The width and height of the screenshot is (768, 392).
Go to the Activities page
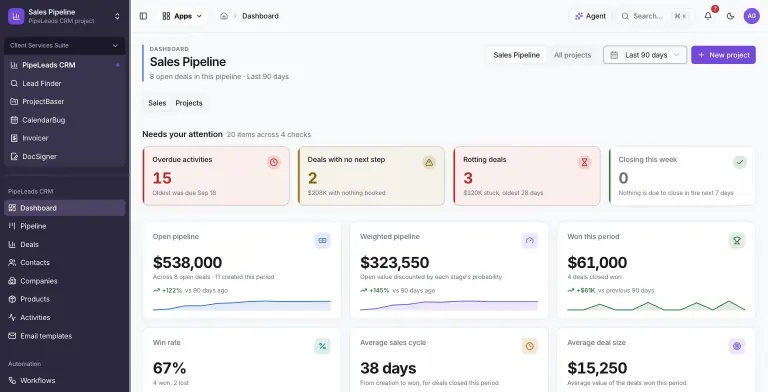point(65,318)
